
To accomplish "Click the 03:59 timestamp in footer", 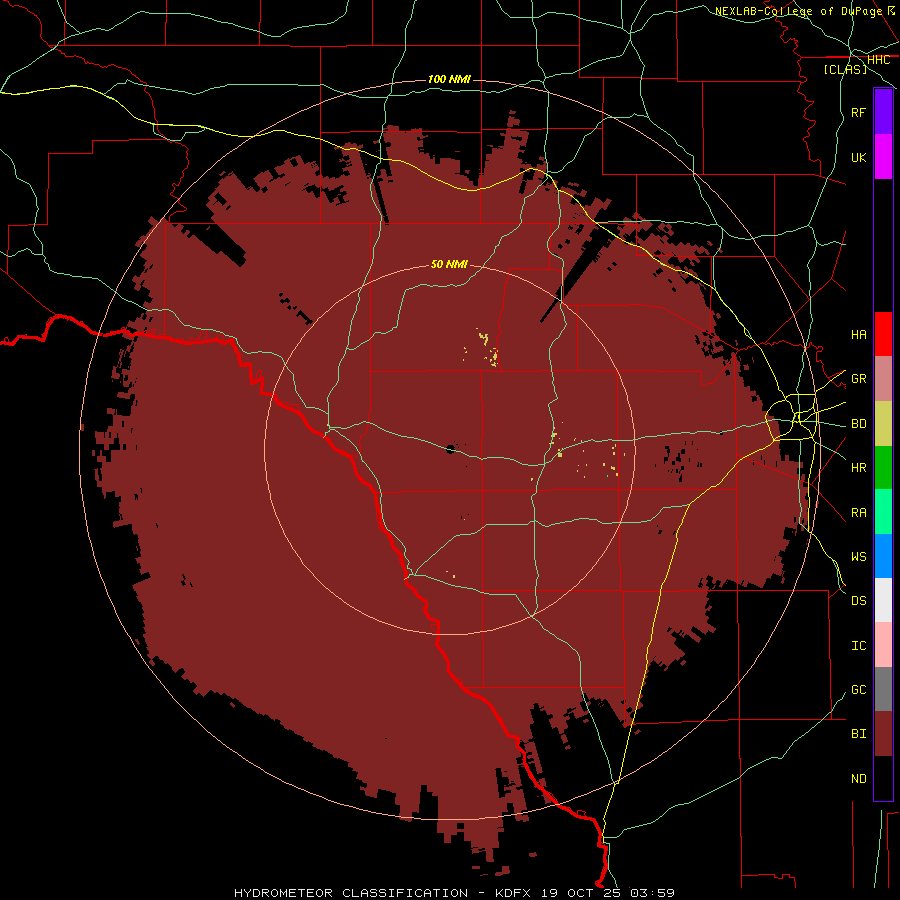I will coord(652,893).
